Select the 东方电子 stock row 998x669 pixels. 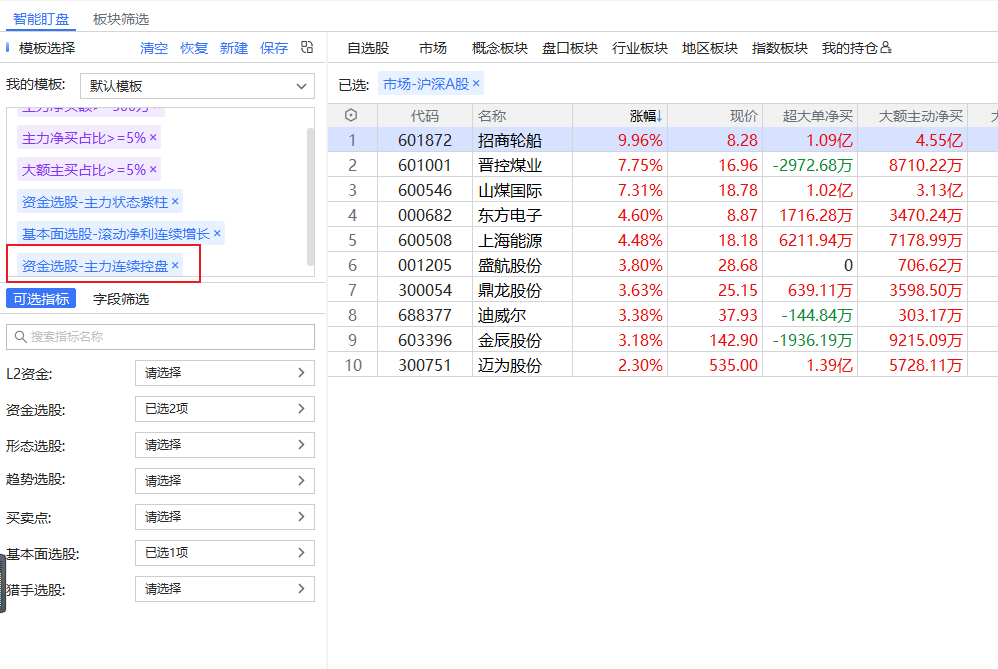[663, 215]
